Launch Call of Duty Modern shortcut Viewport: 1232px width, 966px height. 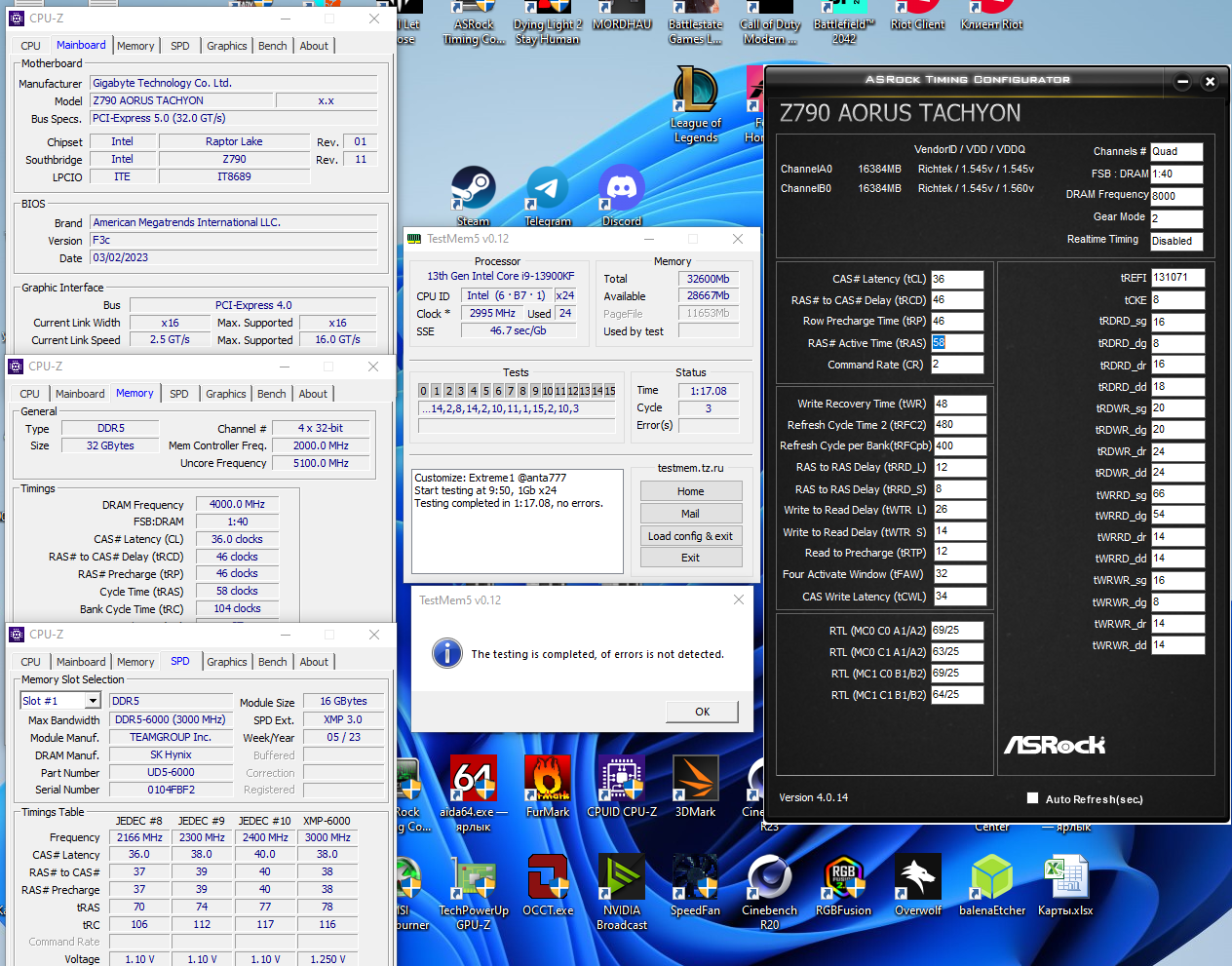coord(769,23)
